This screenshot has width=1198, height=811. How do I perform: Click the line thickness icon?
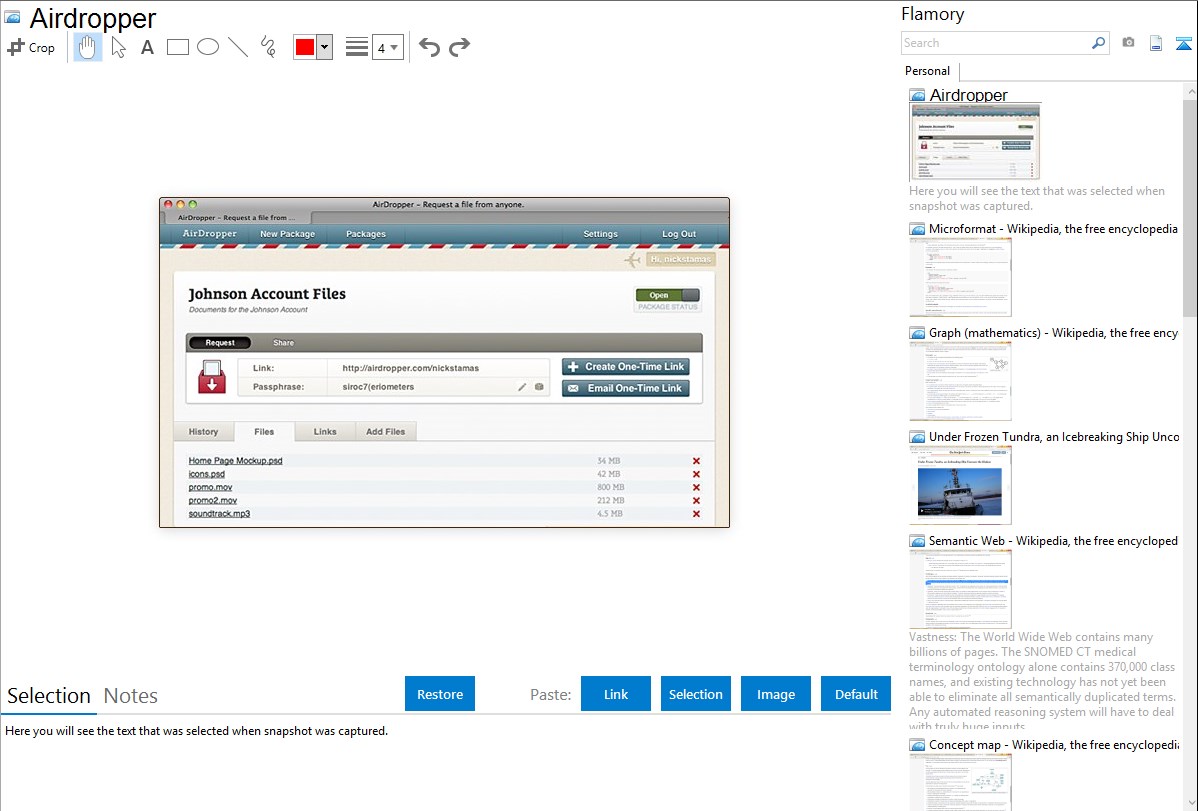point(356,47)
